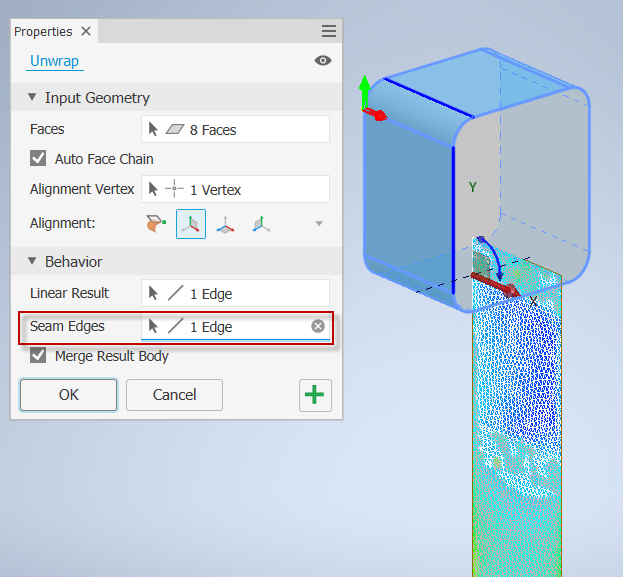The width and height of the screenshot is (623, 577).
Task: Click the Unwrap feature name link
Action: (x=54, y=61)
